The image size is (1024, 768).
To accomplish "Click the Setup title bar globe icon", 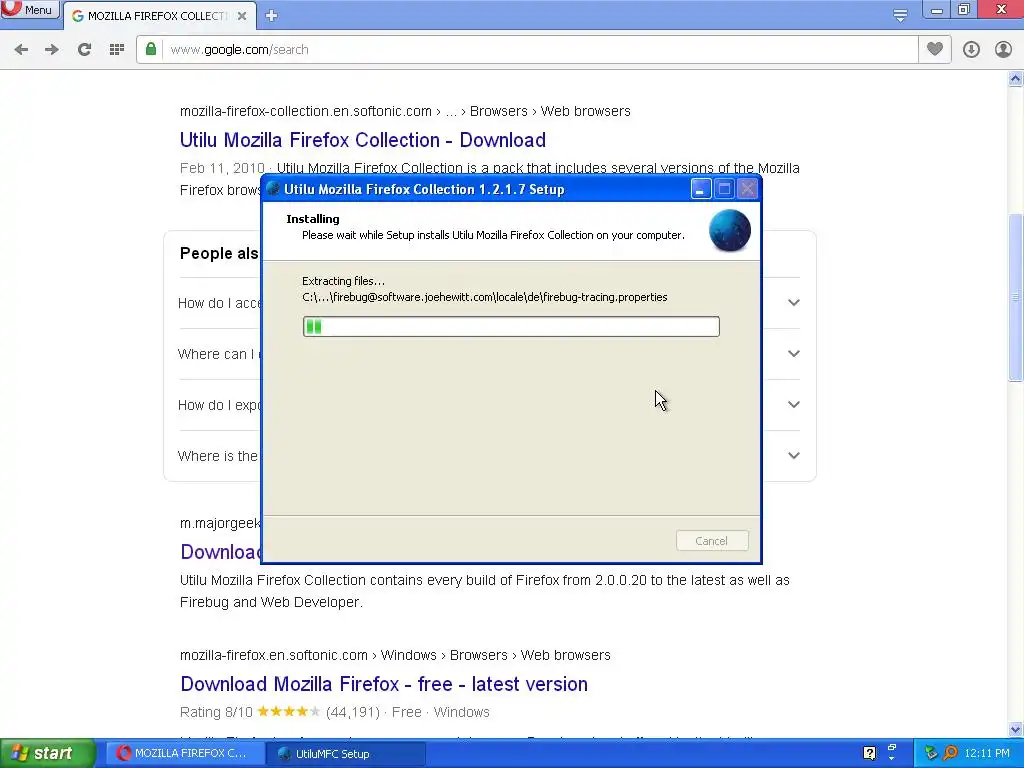I will click(x=274, y=189).
